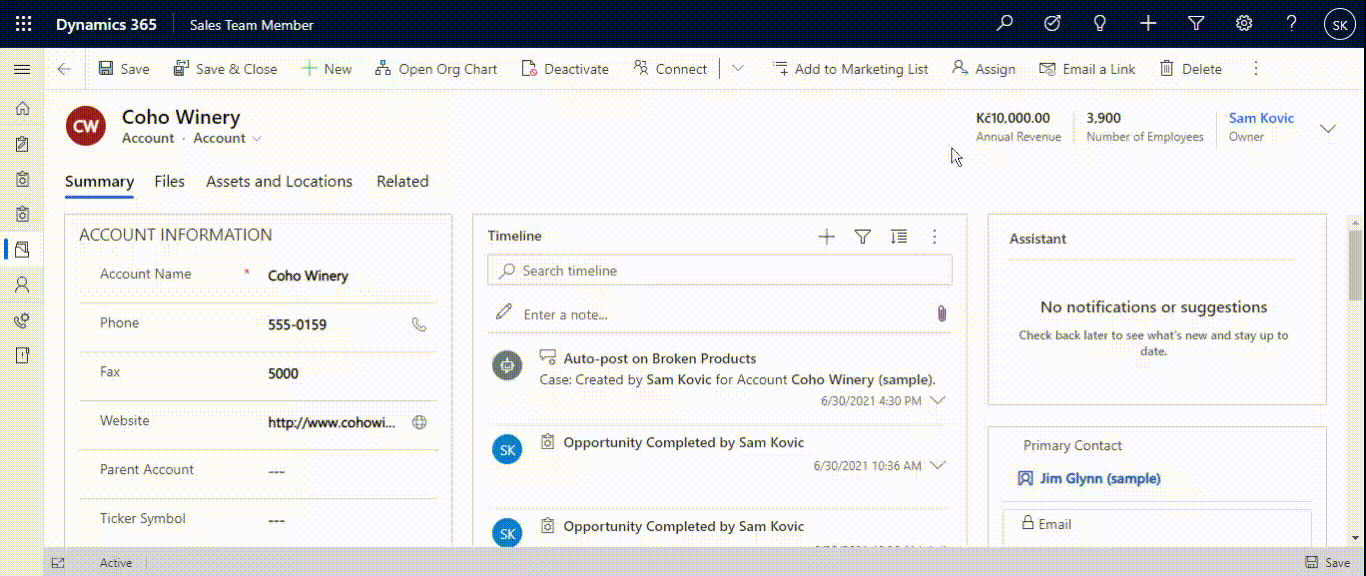Viewport: 1366px width, 576px height.
Task: Add a timeline record with plus icon
Action: [826, 237]
